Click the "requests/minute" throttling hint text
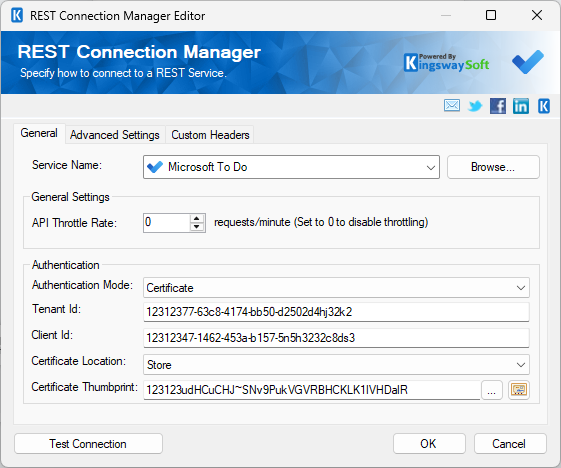This screenshot has height=468, width=561. (x=321, y=222)
